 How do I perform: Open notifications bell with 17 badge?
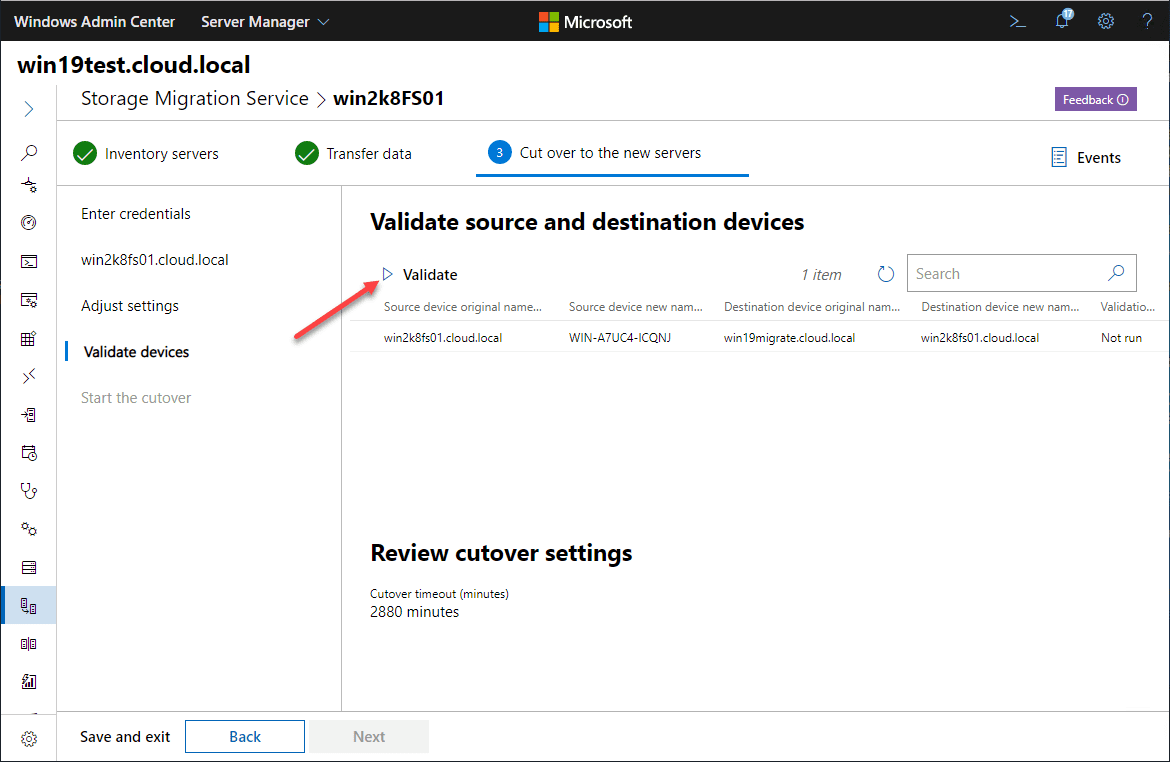[1062, 21]
